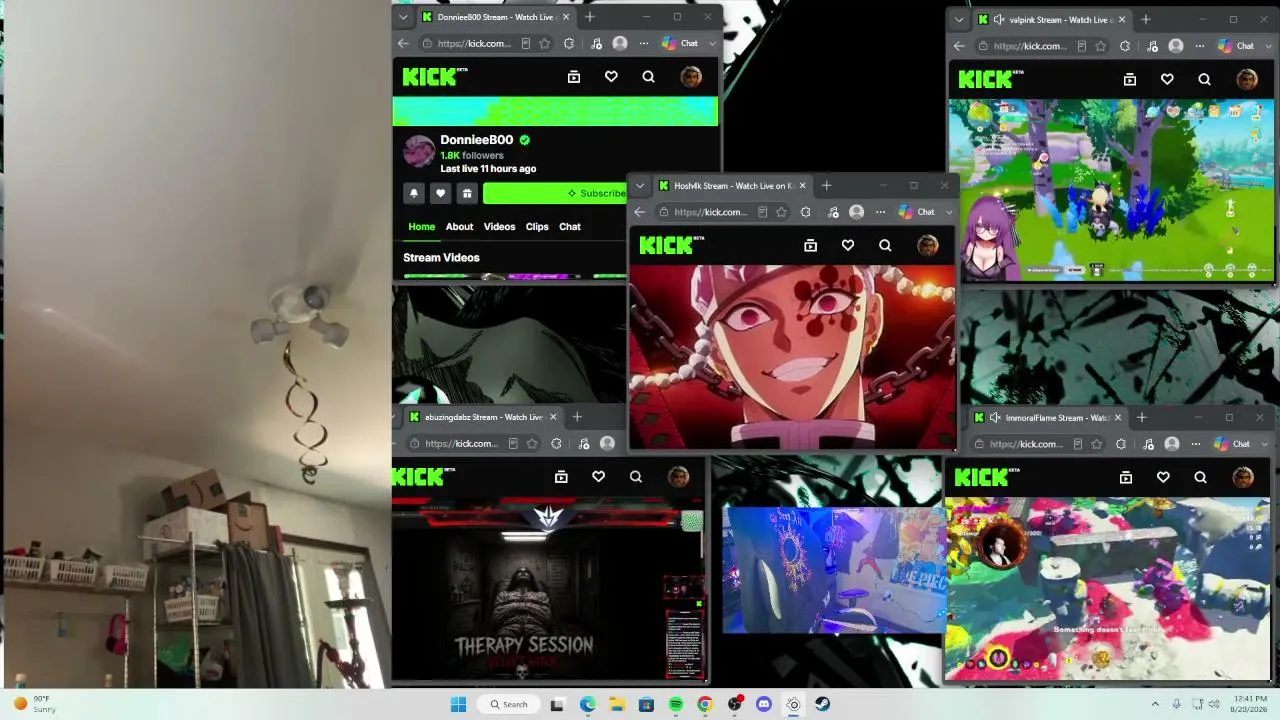Expand tab search chevron in Hosh4k window
1280x720 pixels.
point(640,186)
